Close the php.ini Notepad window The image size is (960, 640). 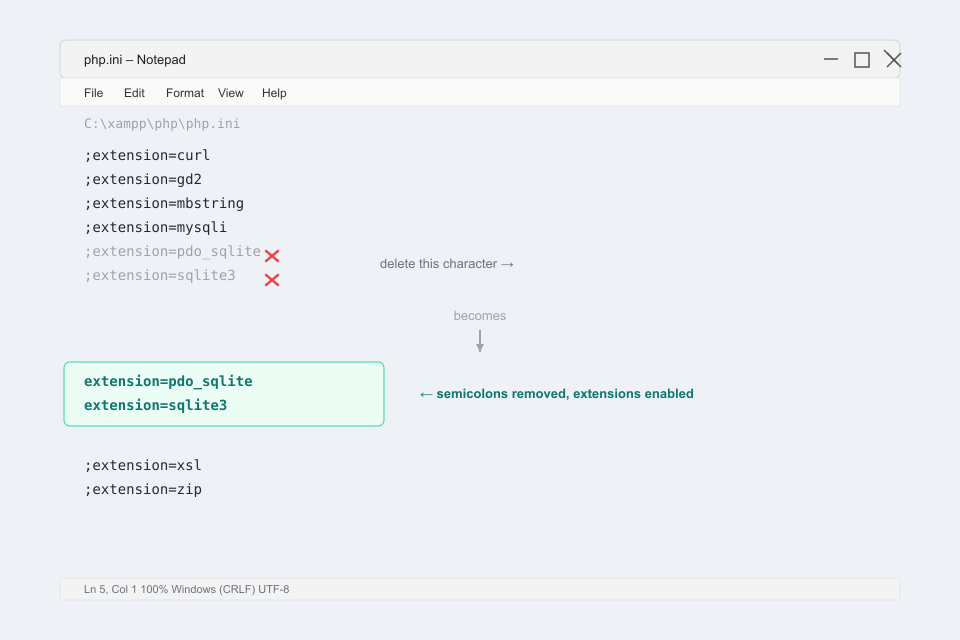pos(893,59)
